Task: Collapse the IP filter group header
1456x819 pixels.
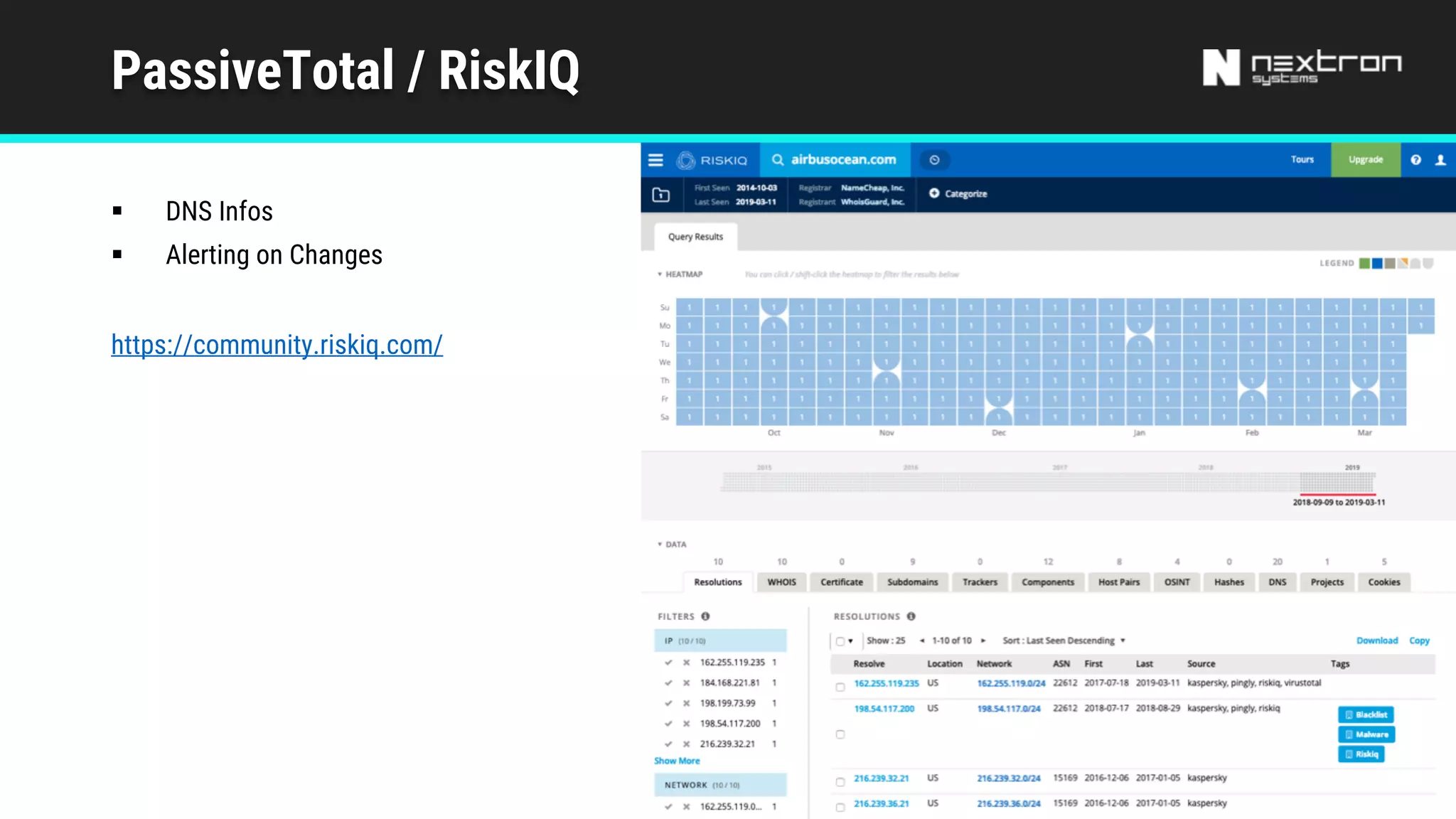Action: [720, 641]
